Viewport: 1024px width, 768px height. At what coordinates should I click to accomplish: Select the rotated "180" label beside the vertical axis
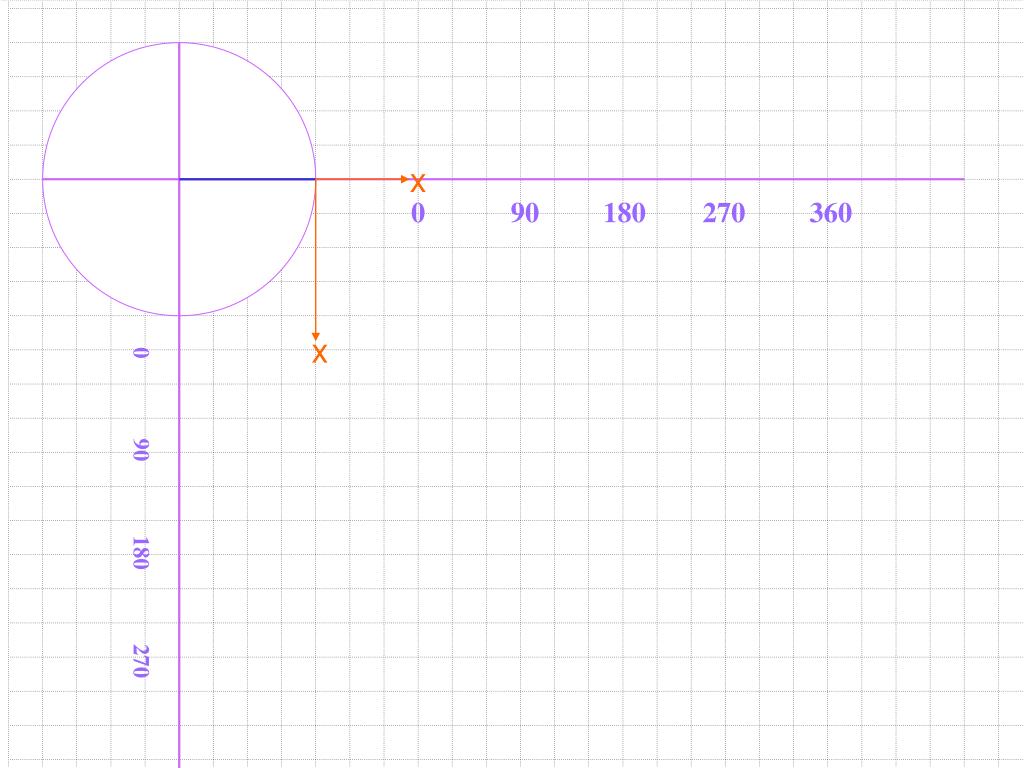point(140,553)
